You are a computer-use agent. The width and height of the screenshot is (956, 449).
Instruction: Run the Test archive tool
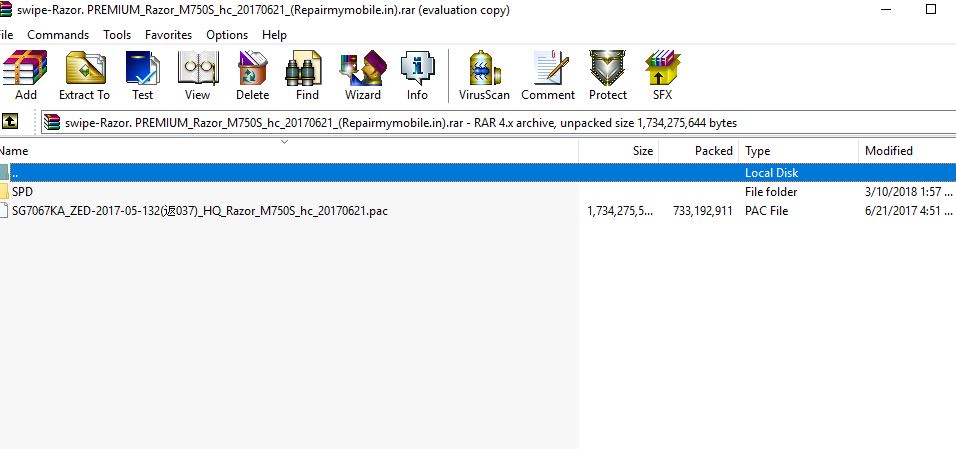pyautogui.click(x=143, y=75)
